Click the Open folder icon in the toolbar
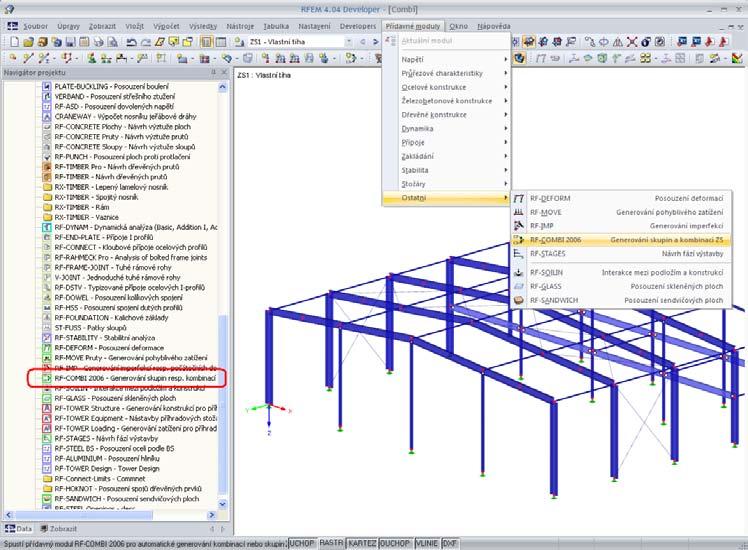 [x=28, y=42]
